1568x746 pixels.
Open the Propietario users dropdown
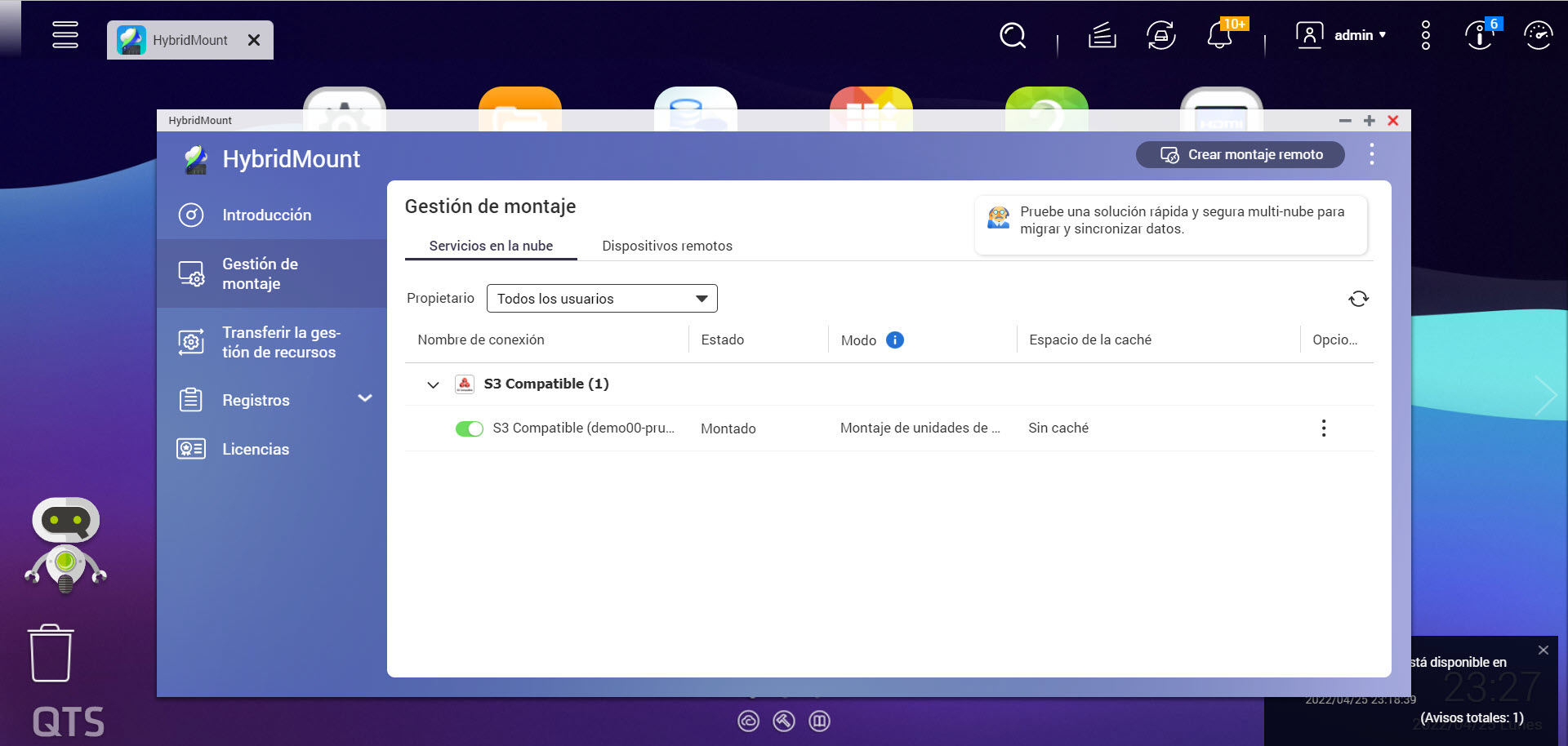pyautogui.click(x=602, y=299)
